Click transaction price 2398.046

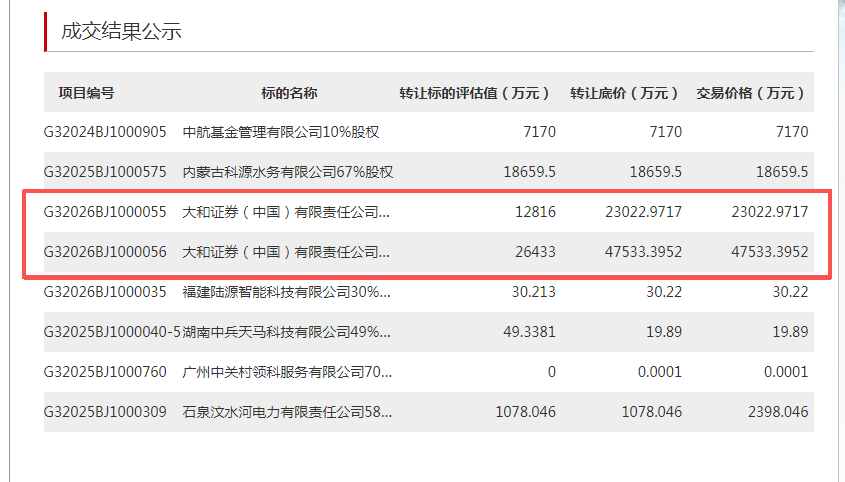(x=778, y=411)
